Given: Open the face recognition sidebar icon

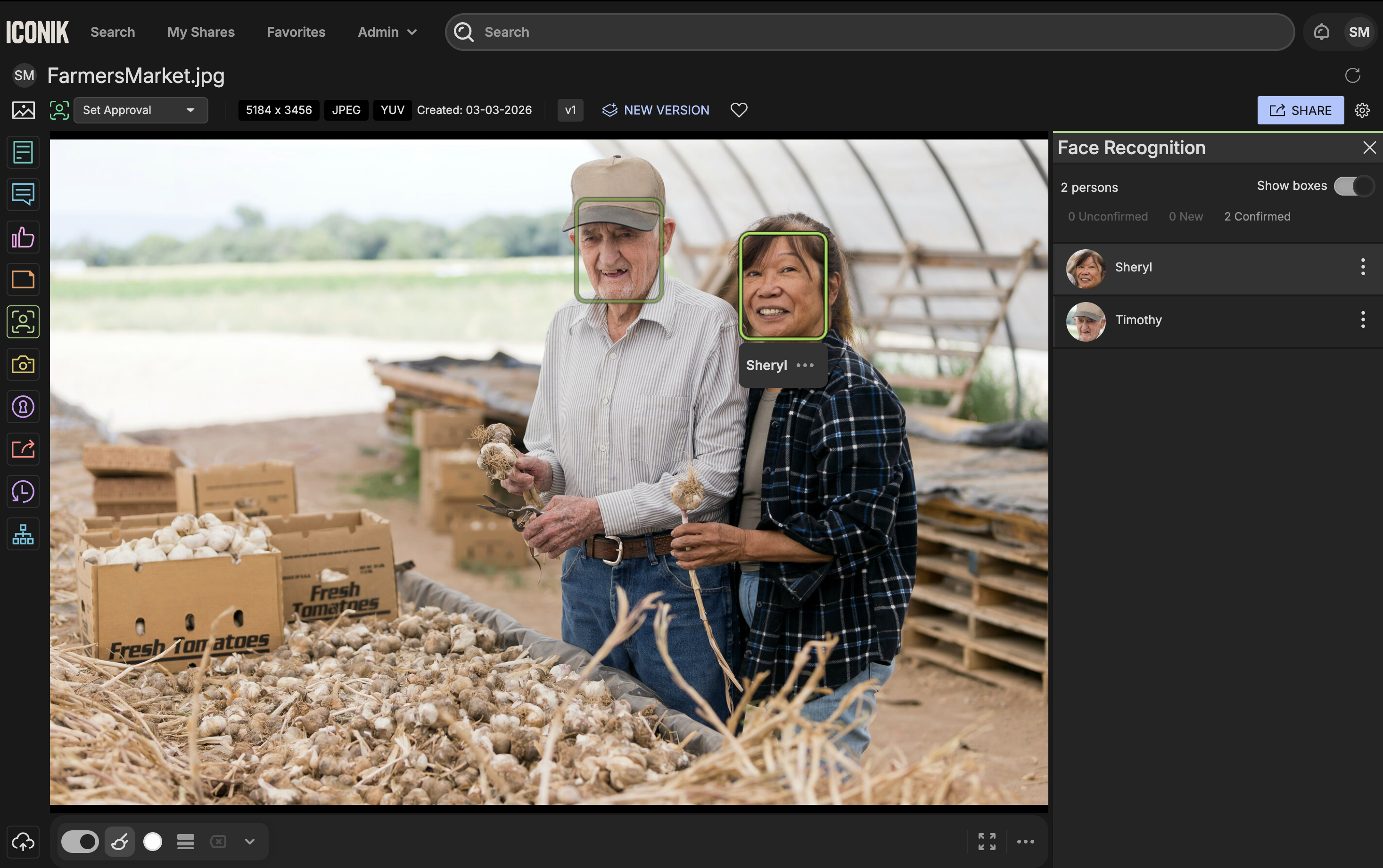Looking at the screenshot, I should 23,321.
